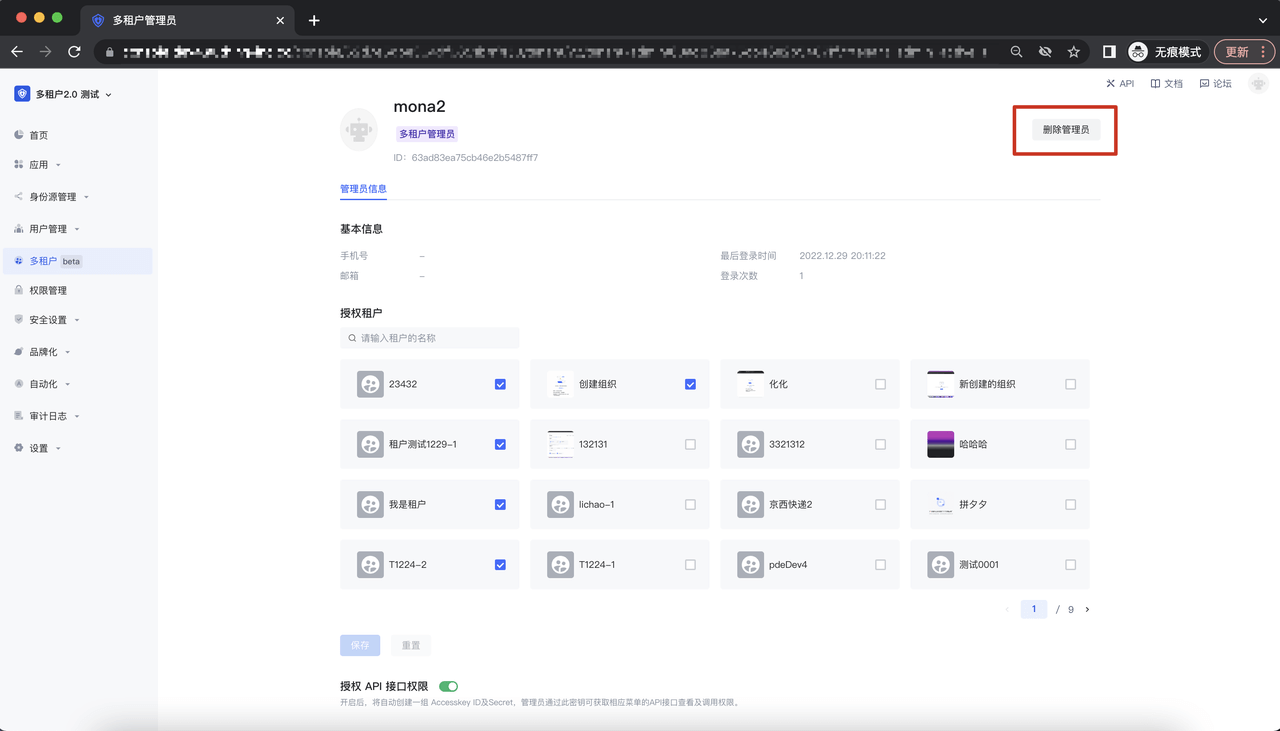Bookmark this page with the star icon
This screenshot has height=731, width=1280.
[1073, 52]
